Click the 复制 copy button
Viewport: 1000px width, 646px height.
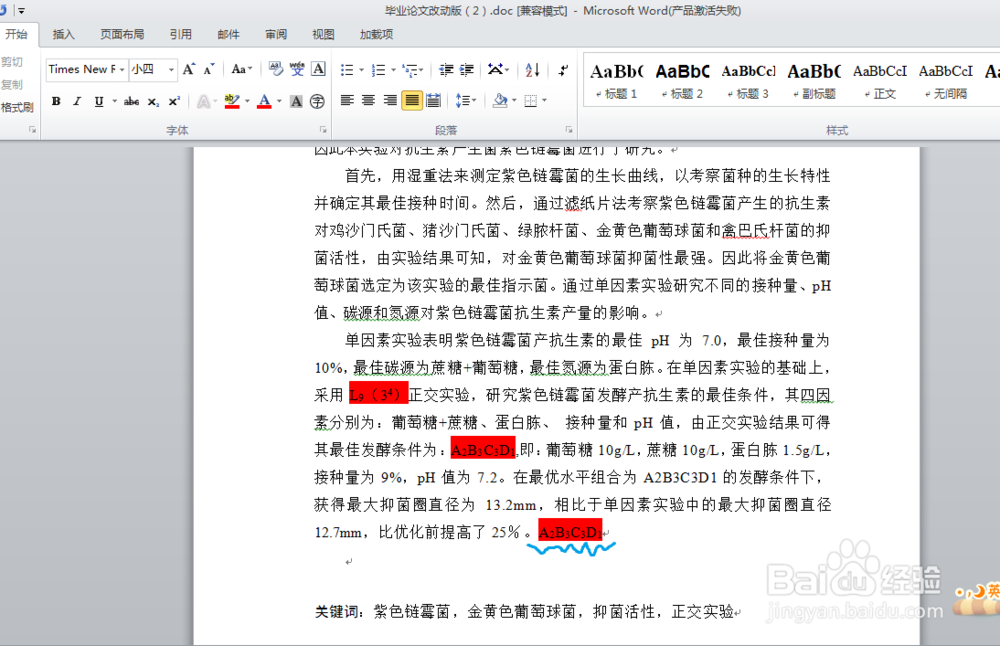coord(14,84)
